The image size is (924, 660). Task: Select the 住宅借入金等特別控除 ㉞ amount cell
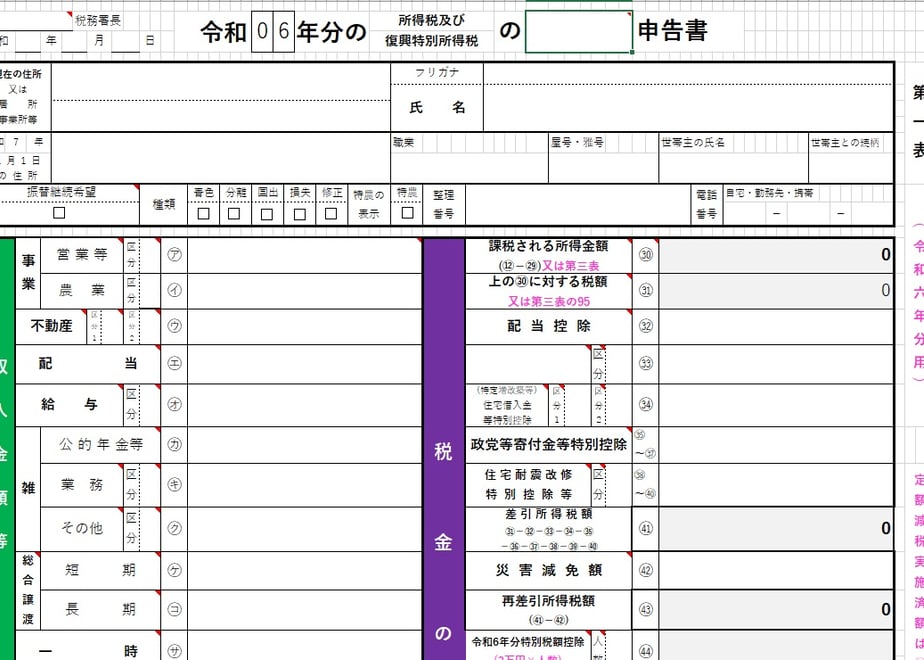[776, 405]
